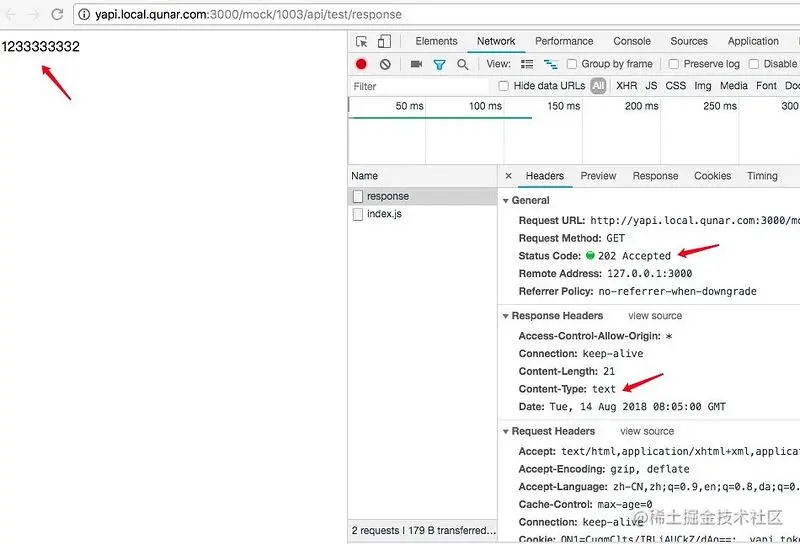This screenshot has width=800, height=544.
Task: Open the Cookies detail tab
Action: tap(713, 176)
